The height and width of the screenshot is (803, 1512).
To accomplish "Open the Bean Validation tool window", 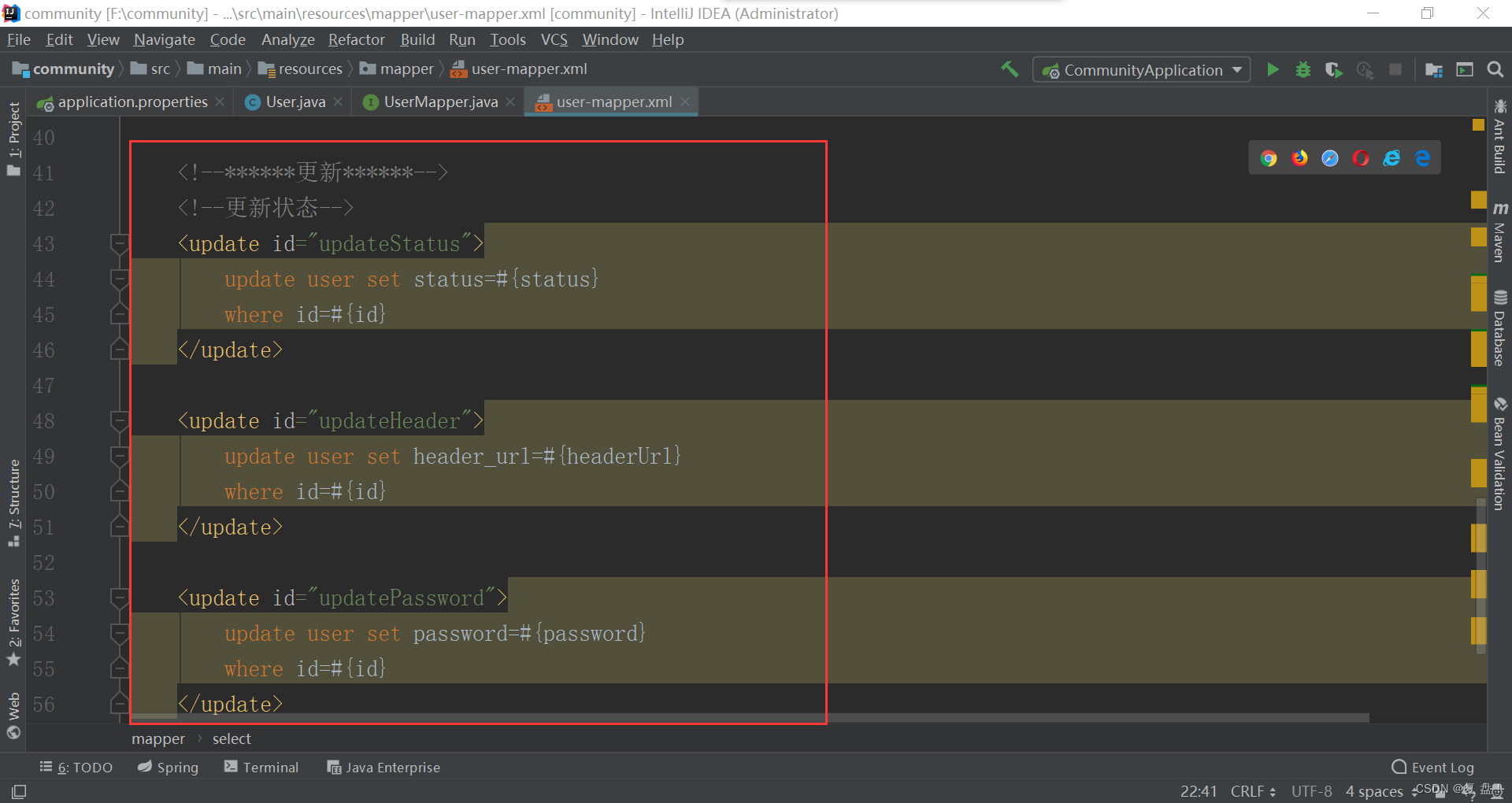I will coord(1499,453).
